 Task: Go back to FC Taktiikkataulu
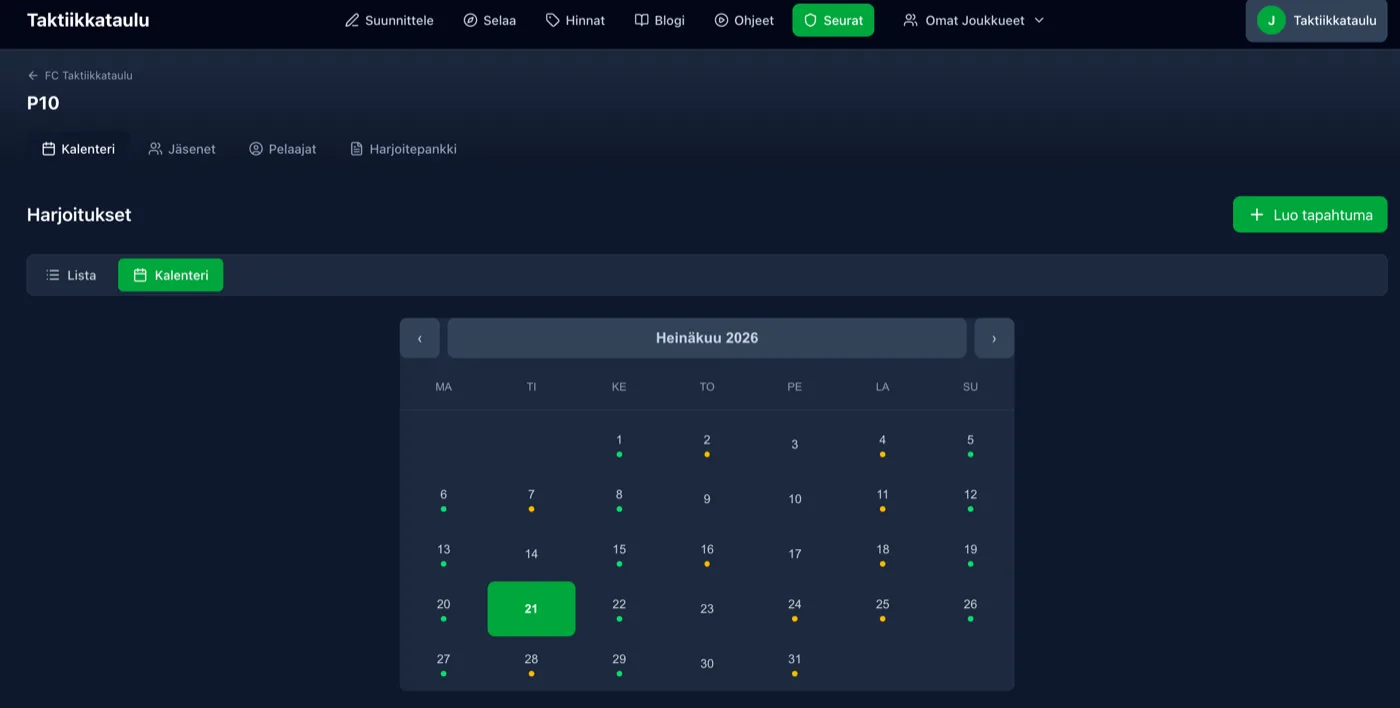tap(80, 75)
